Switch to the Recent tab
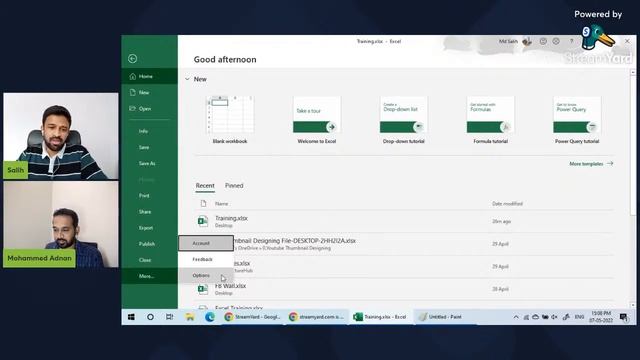Screen dimensions: 640x360 [205, 186]
